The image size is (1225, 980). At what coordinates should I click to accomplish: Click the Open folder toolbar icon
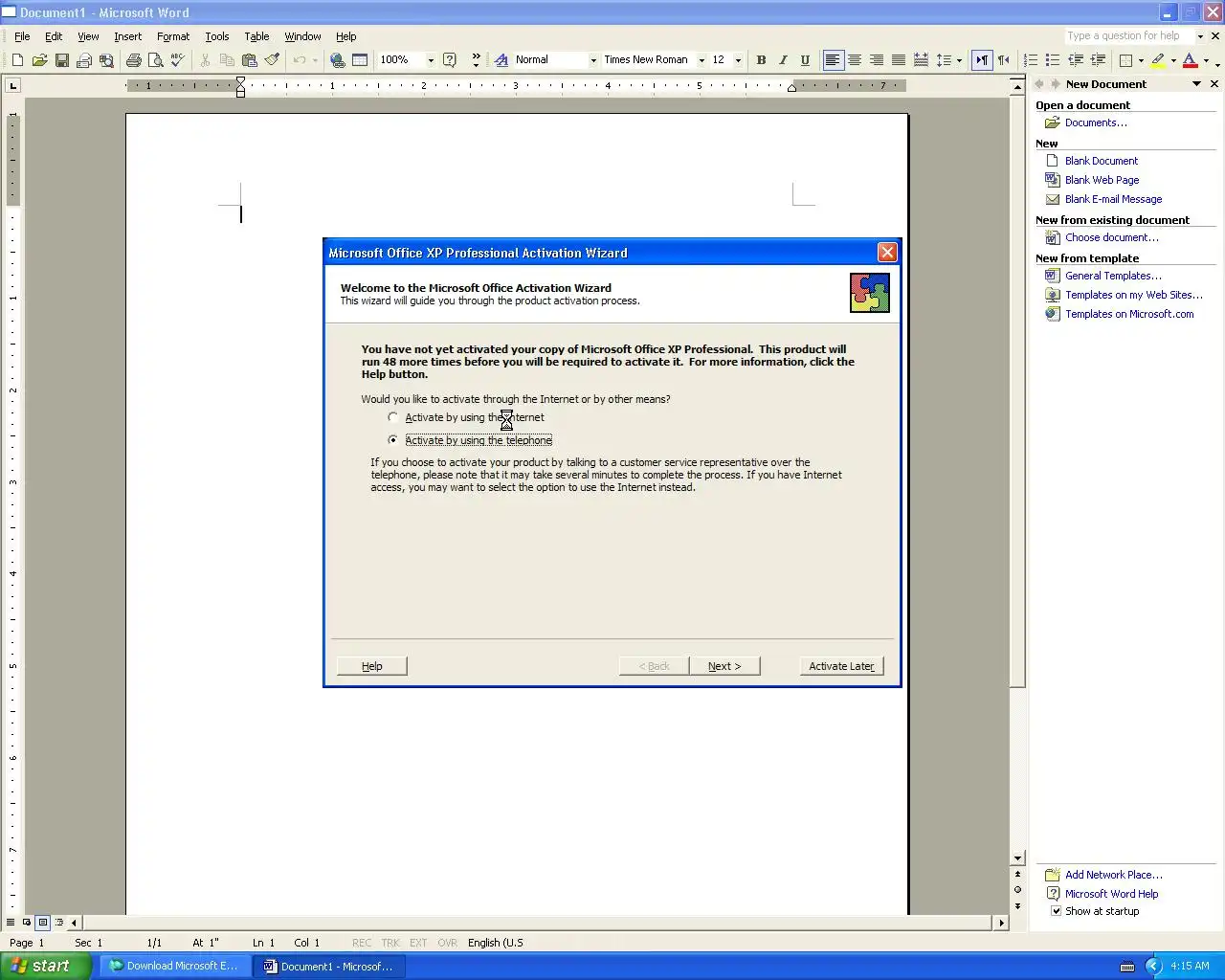click(x=39, y=59)
